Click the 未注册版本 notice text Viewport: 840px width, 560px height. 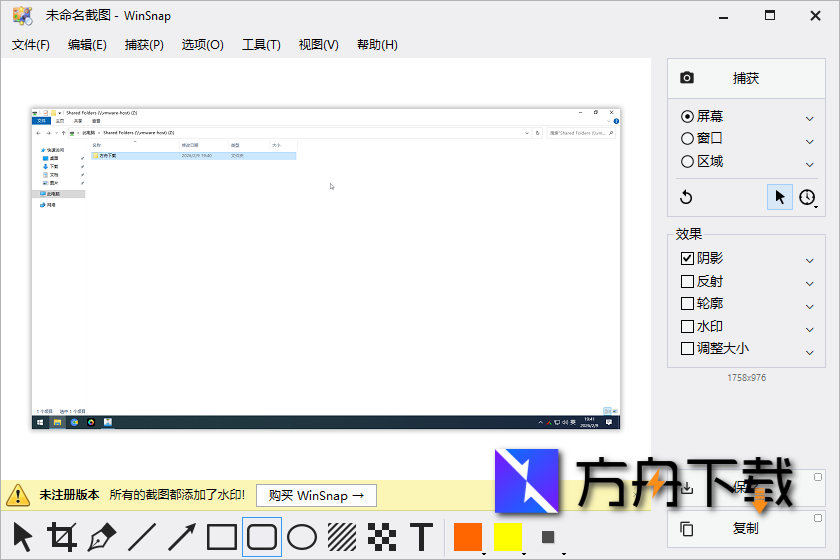pos(69,495)
